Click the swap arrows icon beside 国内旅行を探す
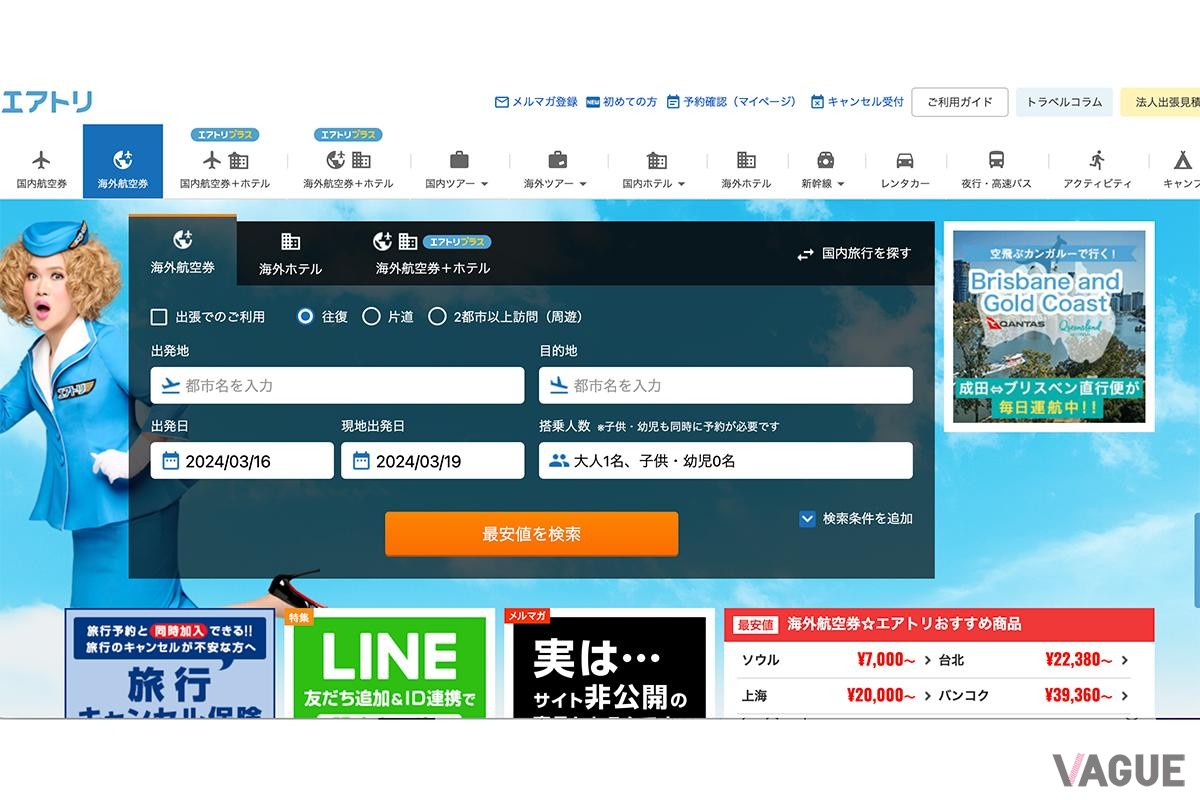This screenshot has height=800, width=1200. pyautogui.click(x=804, y=253)
